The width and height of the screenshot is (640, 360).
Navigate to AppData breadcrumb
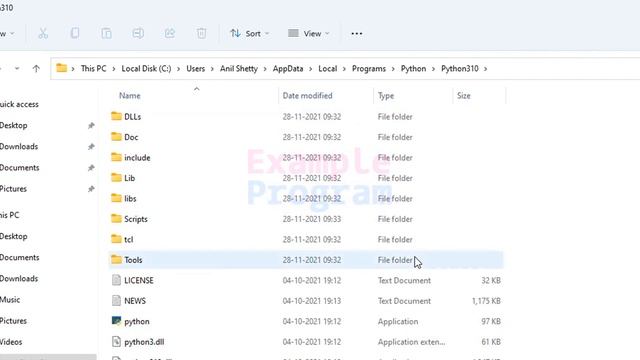pos(288,69)
